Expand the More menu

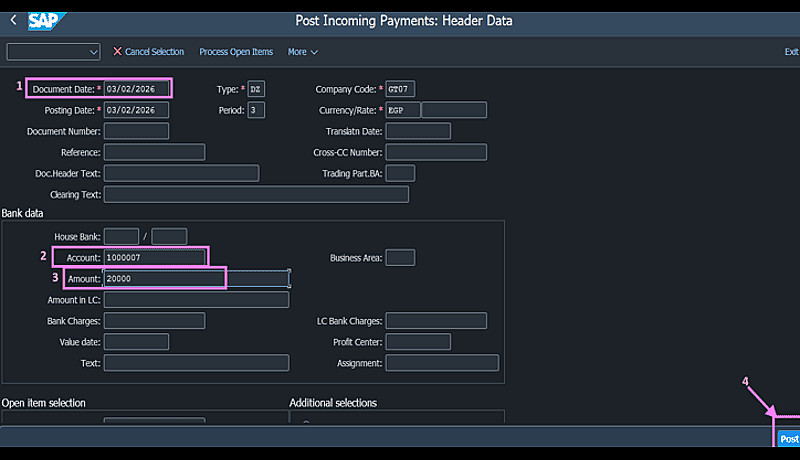[x=303, y=52]
